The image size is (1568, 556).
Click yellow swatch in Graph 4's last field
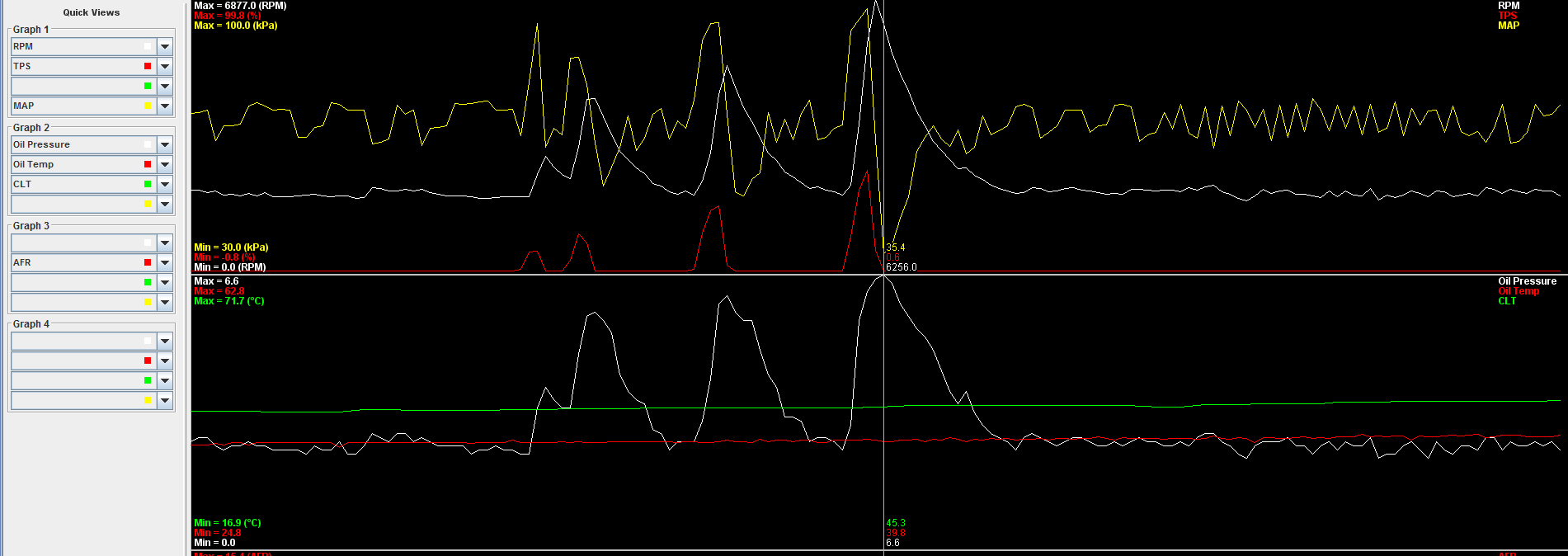point(148,401)
